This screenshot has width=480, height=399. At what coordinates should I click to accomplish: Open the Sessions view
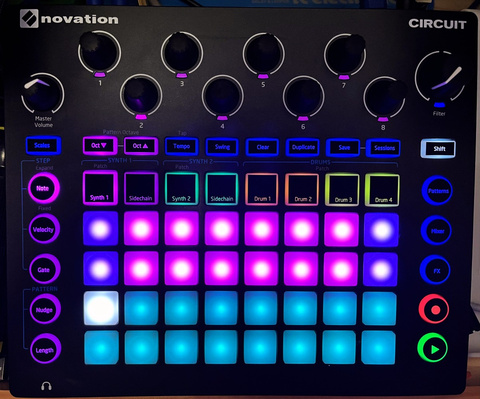(x=384, y=148)
